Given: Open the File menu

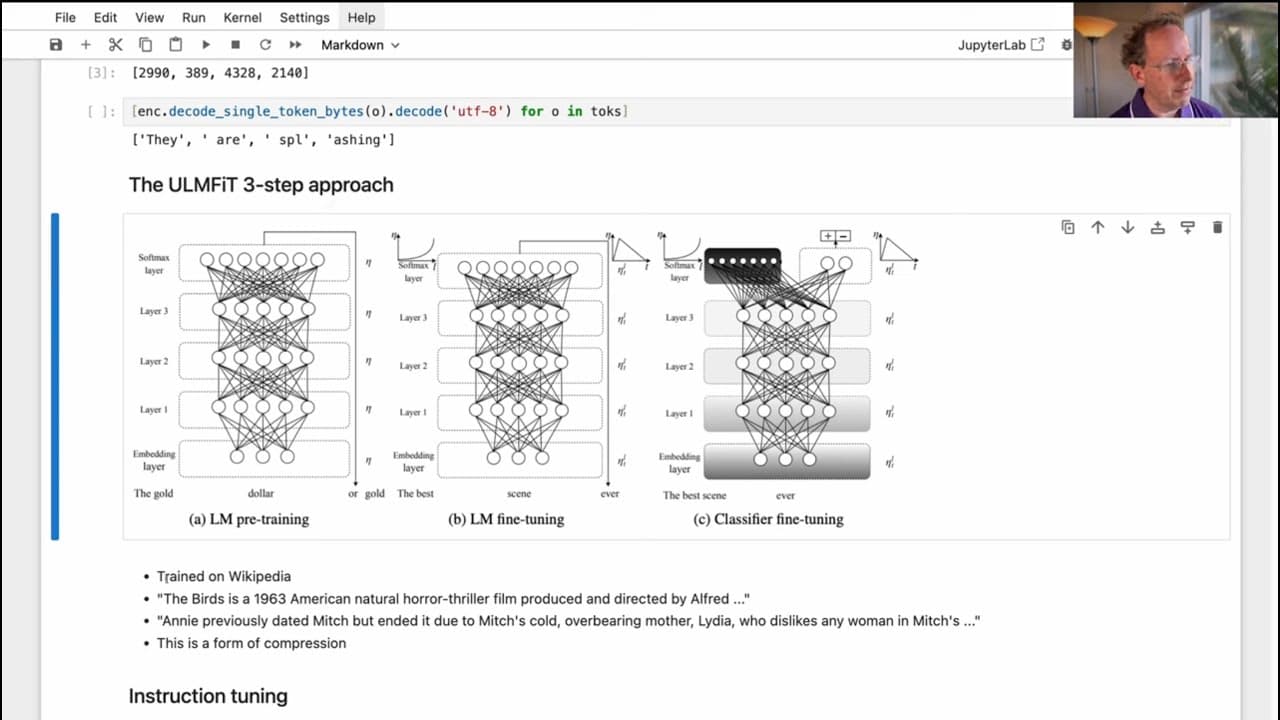Looking at the screenshot, I should [65, 17].
